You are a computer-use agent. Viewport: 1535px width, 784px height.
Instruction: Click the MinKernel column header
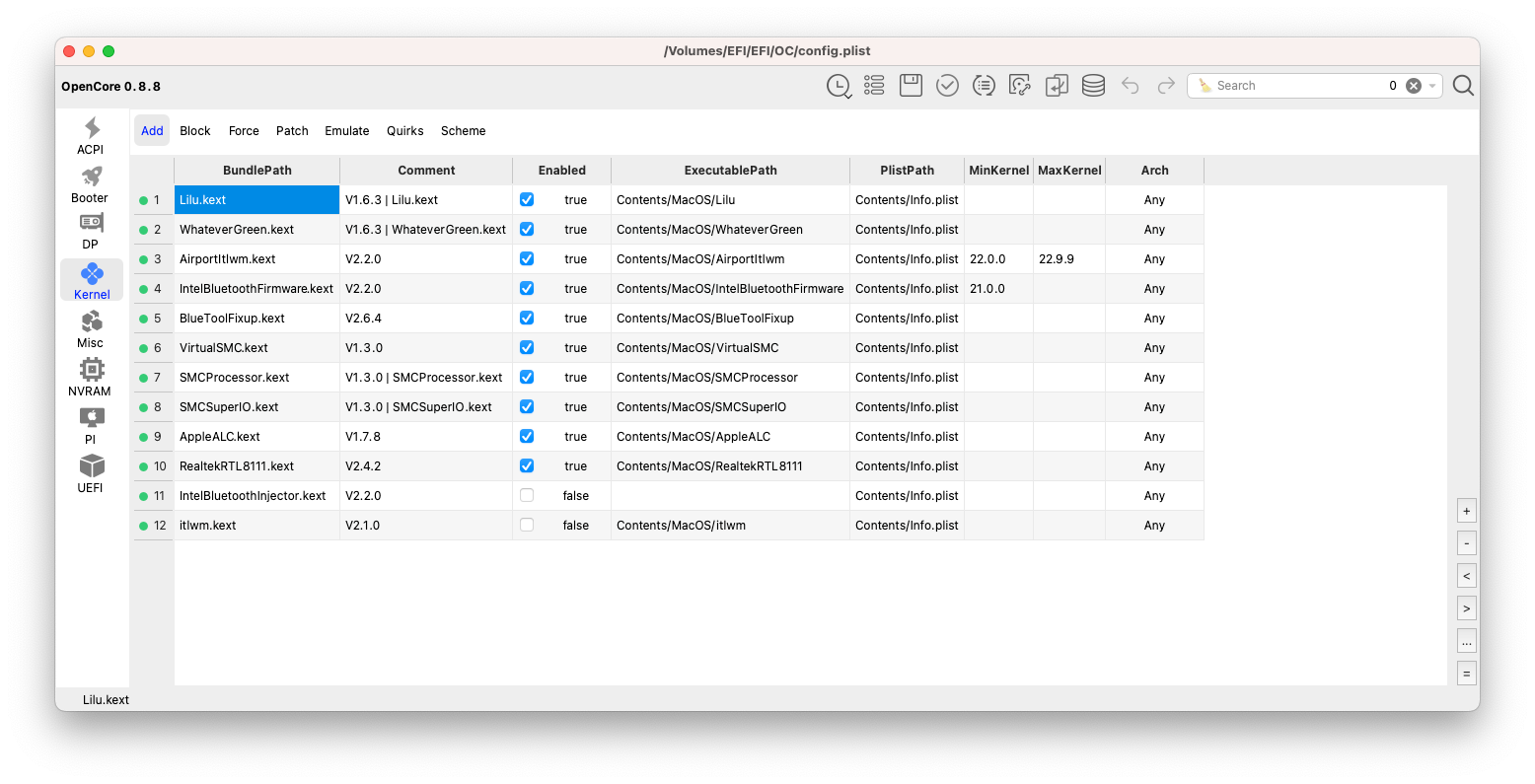999,170
